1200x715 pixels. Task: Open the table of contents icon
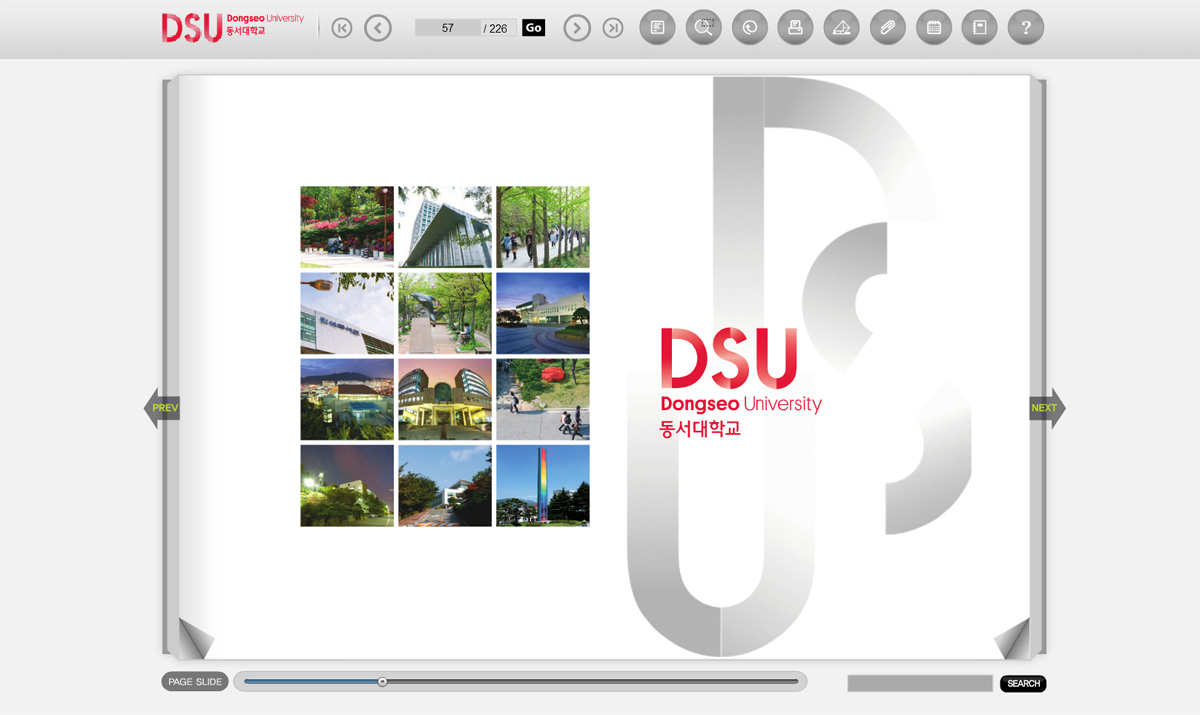(x=657, y=28)
